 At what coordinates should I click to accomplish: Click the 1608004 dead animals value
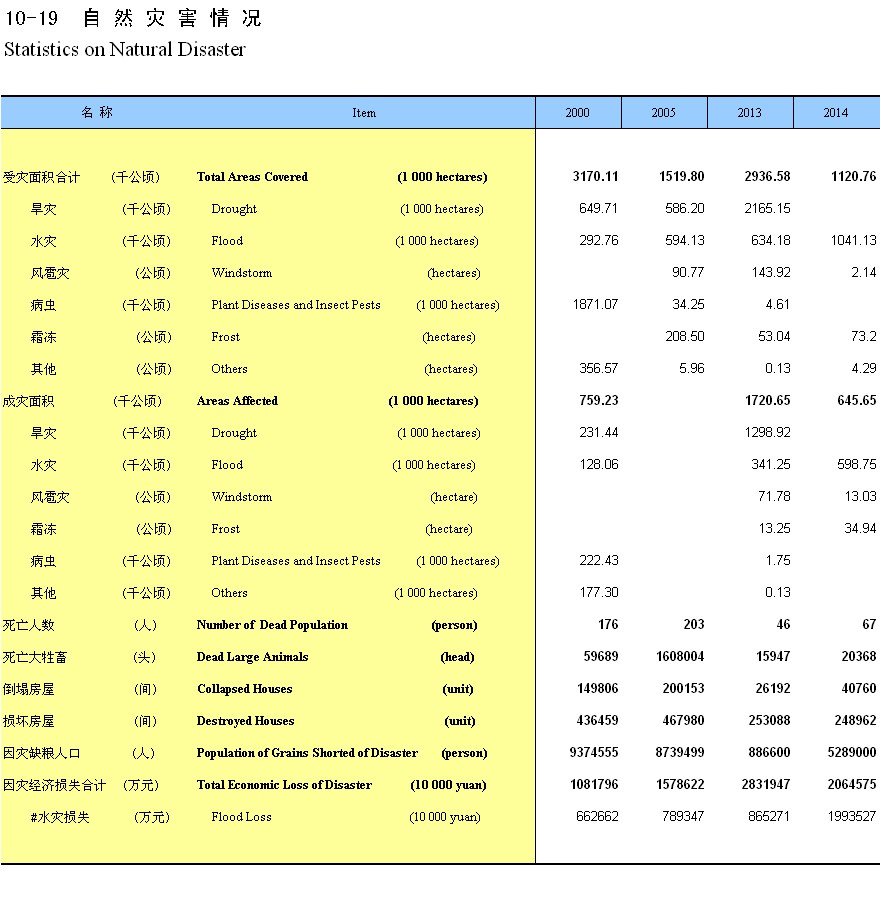[678, 657]
